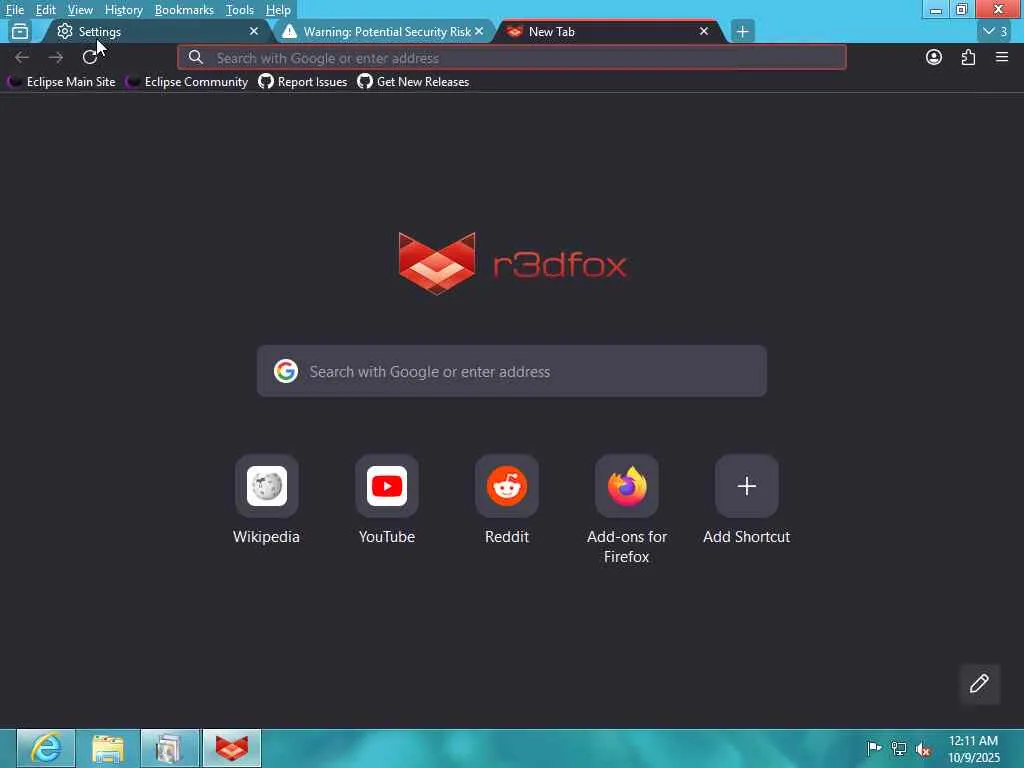The image size is (1024, 768).
Task: Open File Explorer from taskbar
Action: [x=108, y=748]
